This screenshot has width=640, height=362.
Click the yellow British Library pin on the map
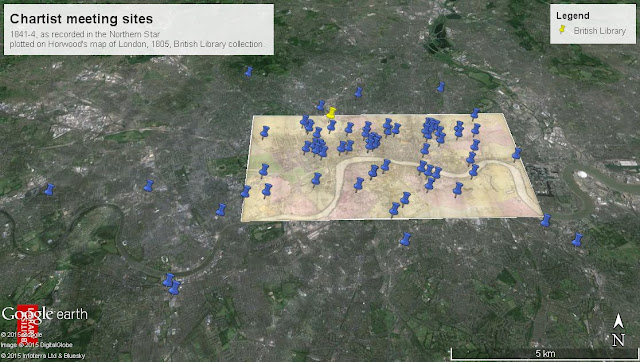[x=331, y=113]
